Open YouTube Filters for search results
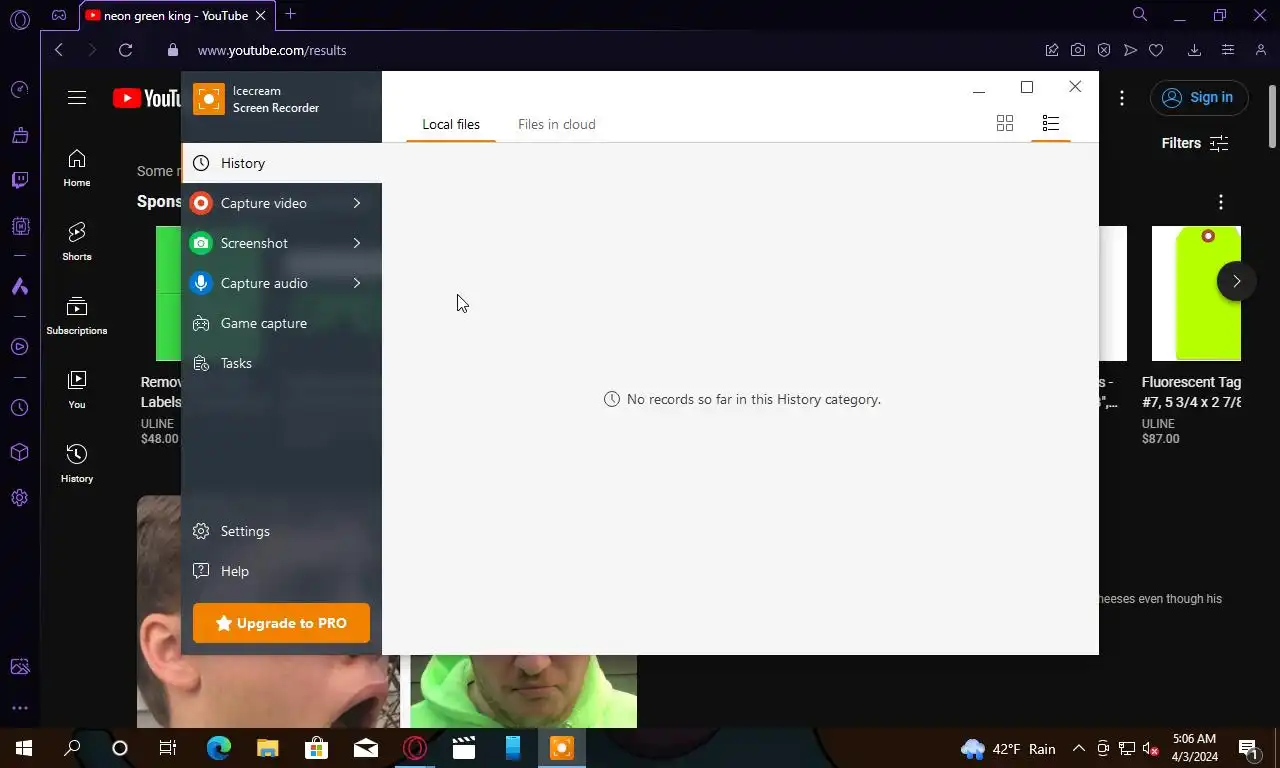Viewport: 1280px width, 768px height. tap(1195, 143)
